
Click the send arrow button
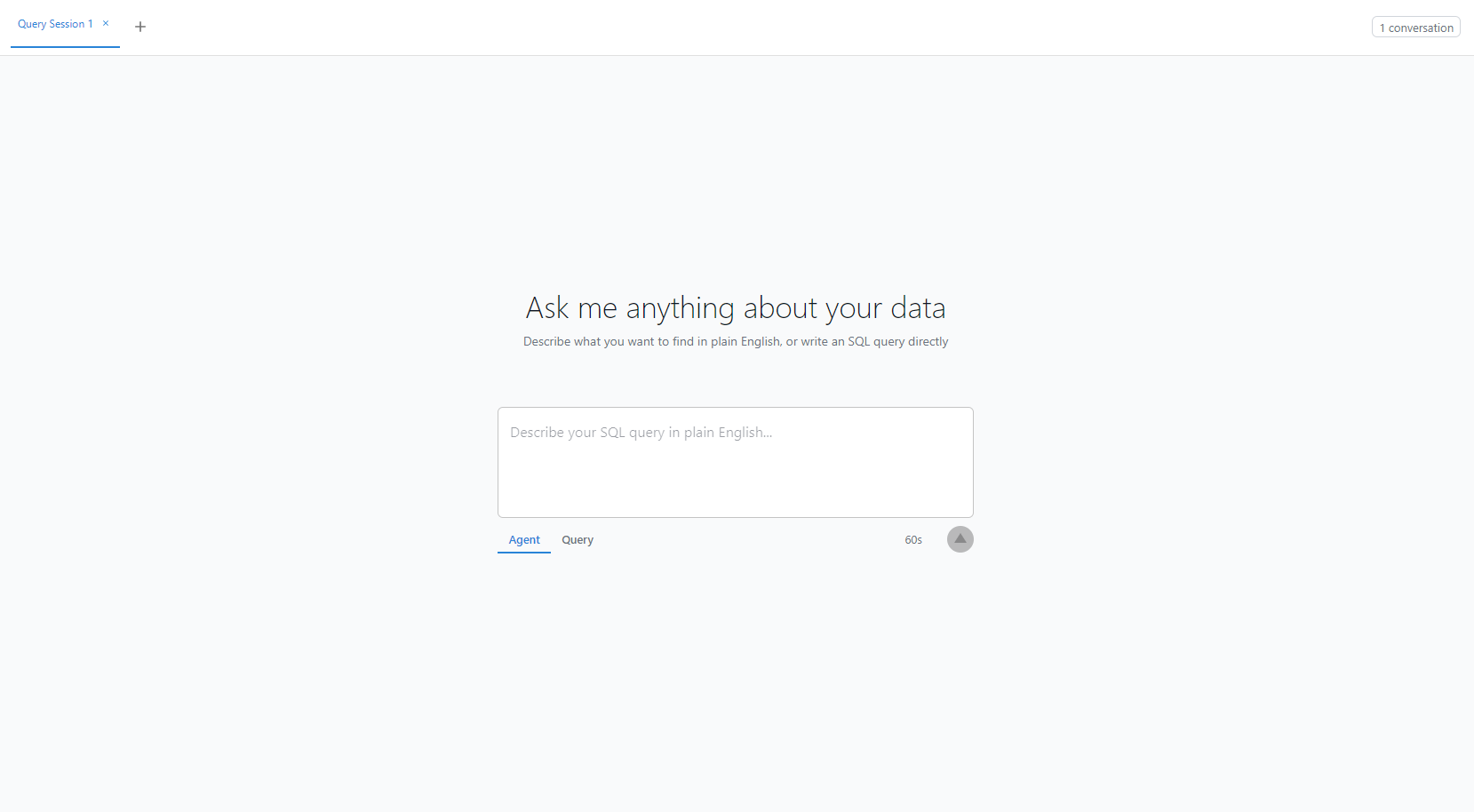click(x=960, y=539)
